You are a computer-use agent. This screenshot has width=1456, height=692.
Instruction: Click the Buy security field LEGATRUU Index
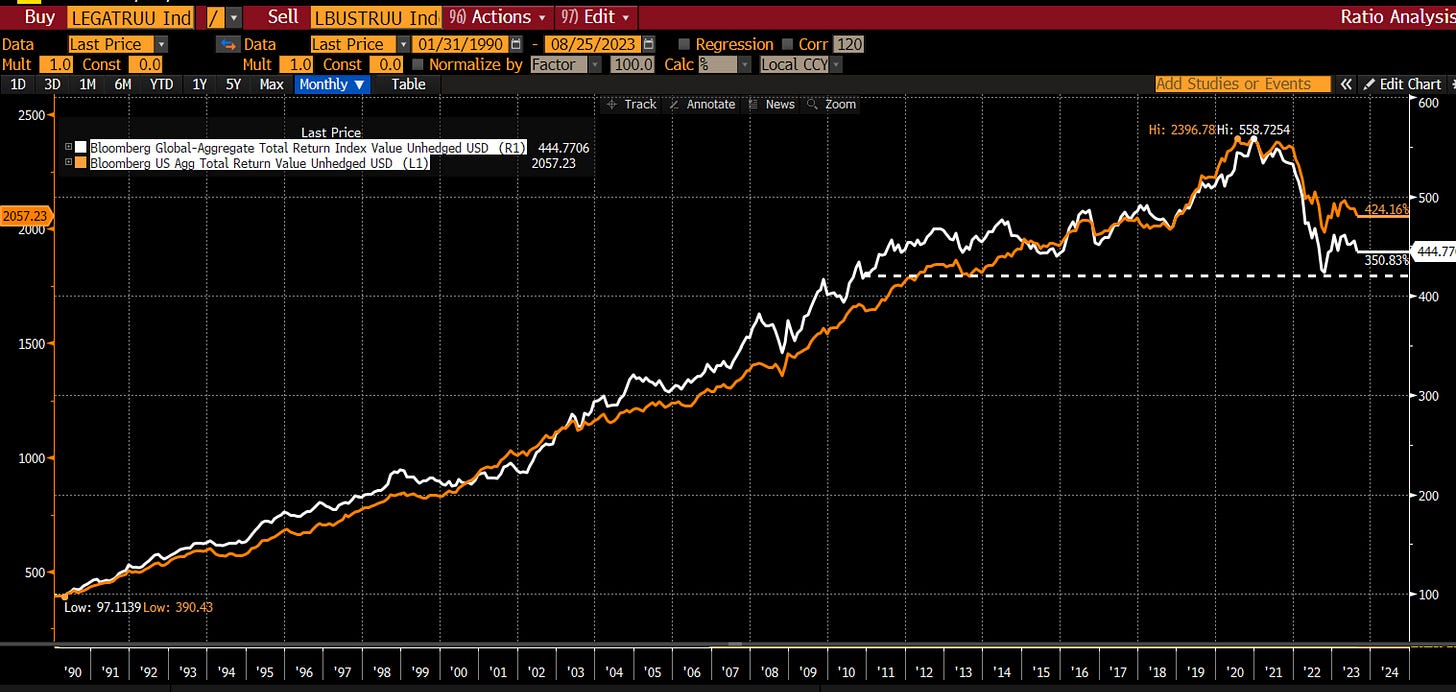coord(131,17)
